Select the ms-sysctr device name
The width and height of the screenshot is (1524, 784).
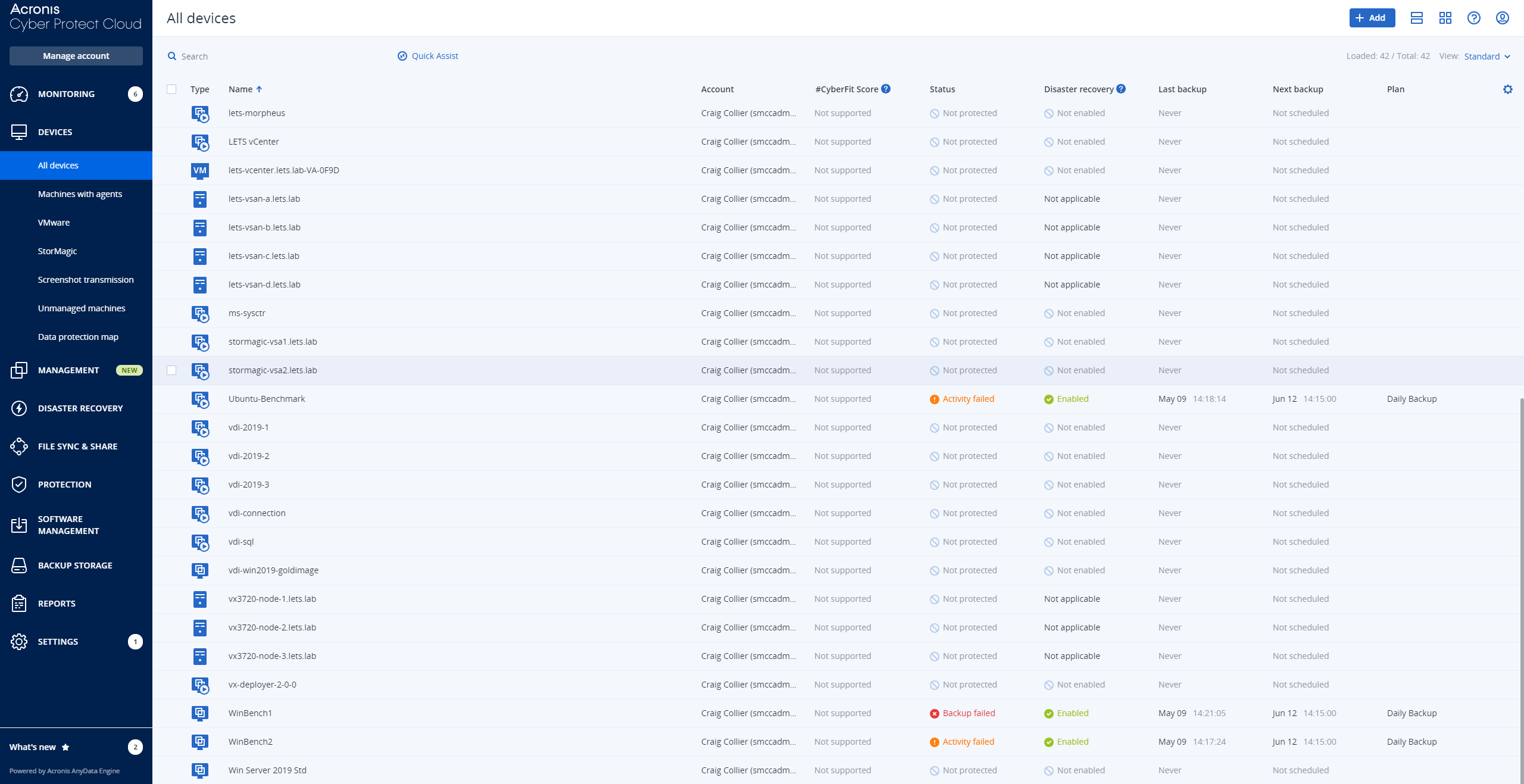247,313
